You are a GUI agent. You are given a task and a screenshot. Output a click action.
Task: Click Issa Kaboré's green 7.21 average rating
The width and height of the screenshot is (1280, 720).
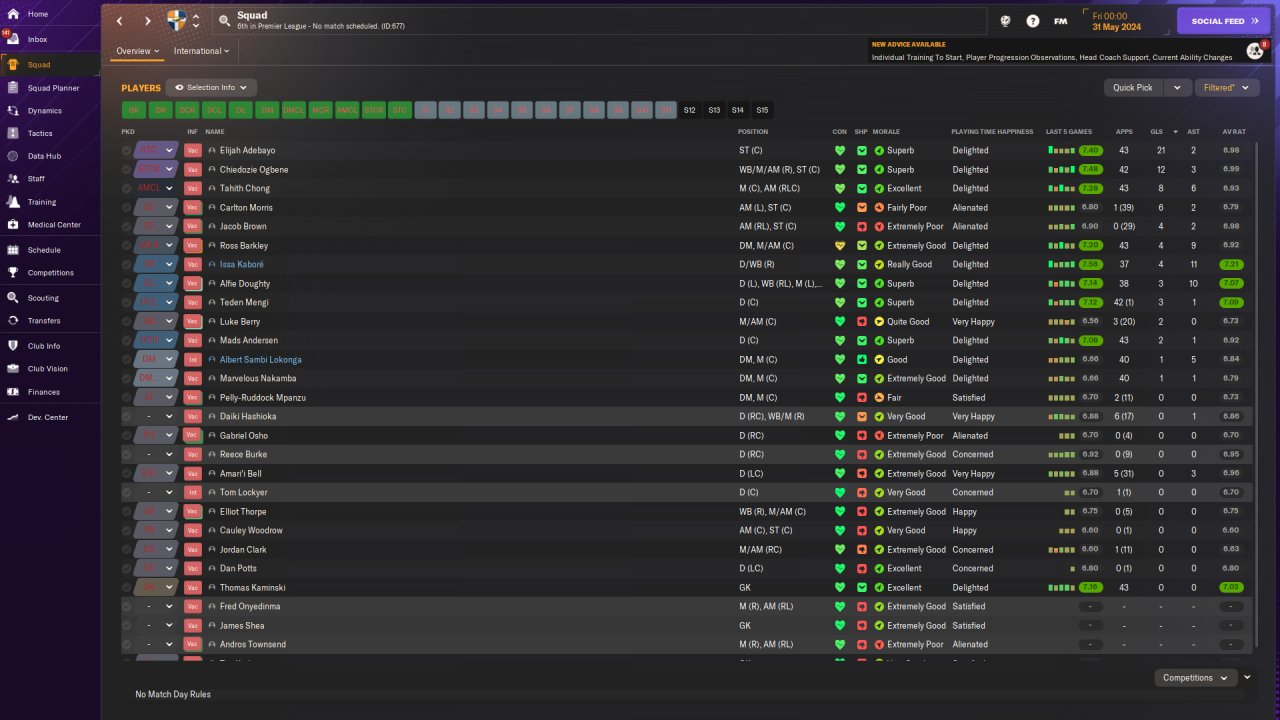coord(1231,265)
